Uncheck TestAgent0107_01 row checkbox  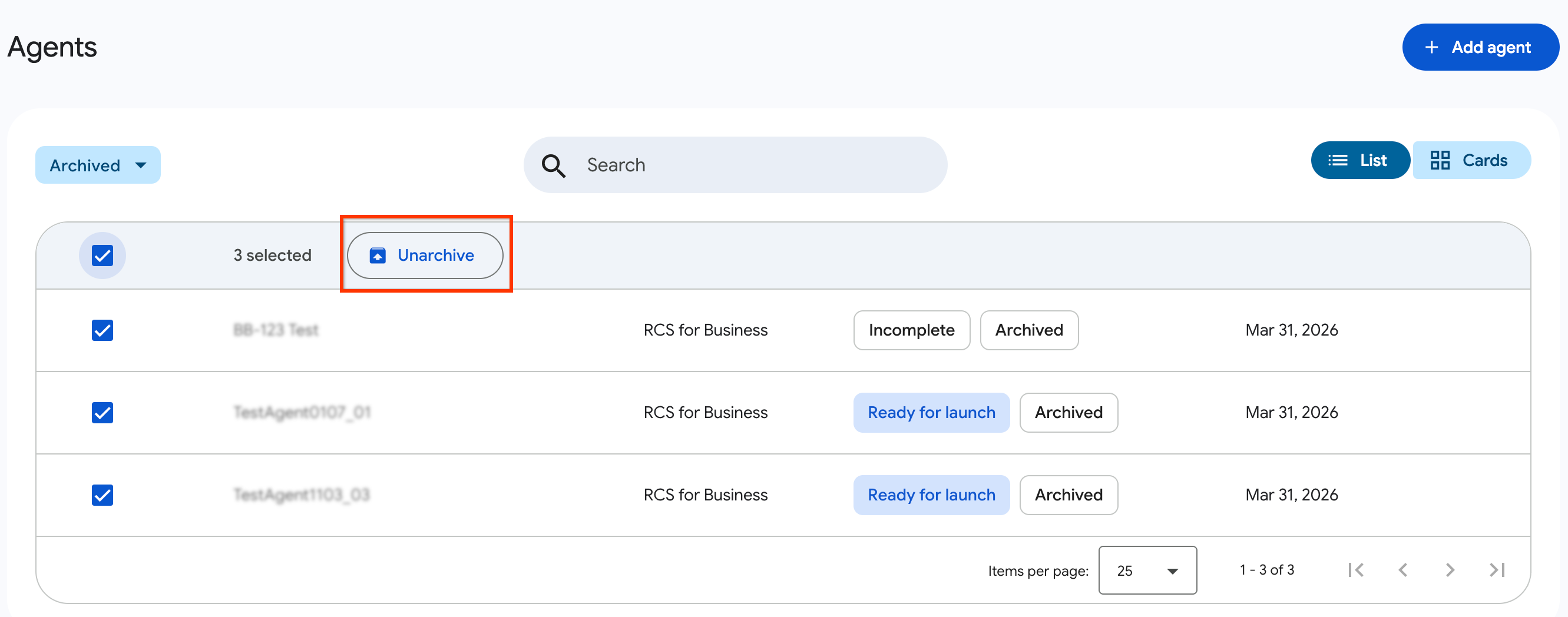tap(102, 413)
